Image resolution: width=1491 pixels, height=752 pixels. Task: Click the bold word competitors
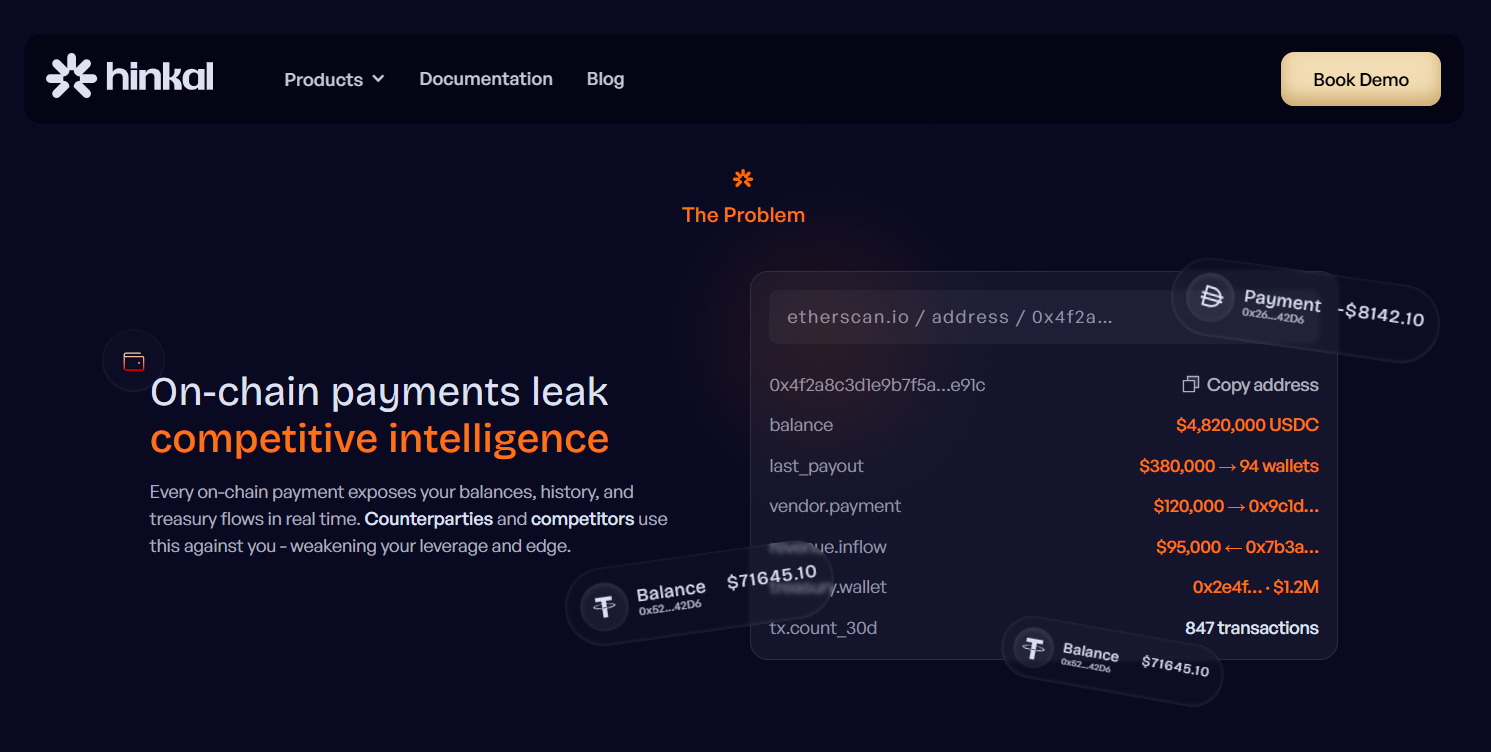tap(582, 519)
